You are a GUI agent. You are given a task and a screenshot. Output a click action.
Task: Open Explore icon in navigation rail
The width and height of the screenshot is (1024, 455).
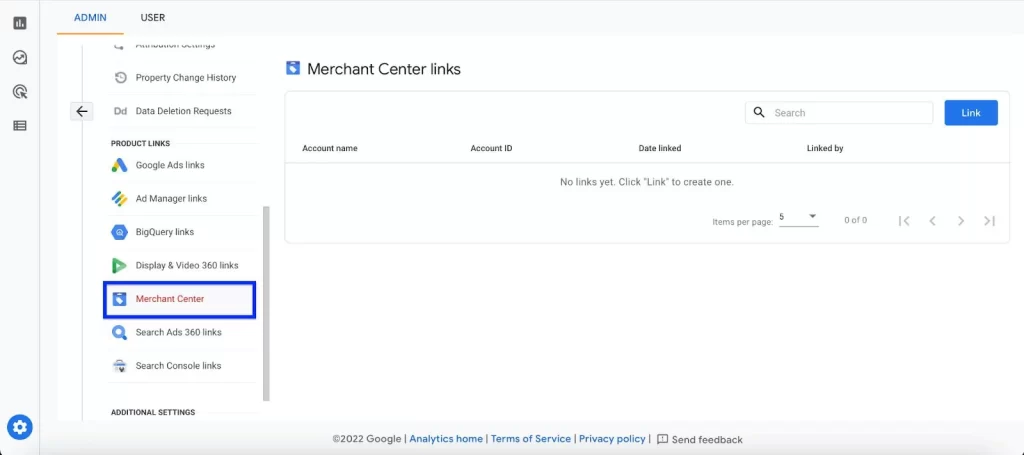coord(20,57)
